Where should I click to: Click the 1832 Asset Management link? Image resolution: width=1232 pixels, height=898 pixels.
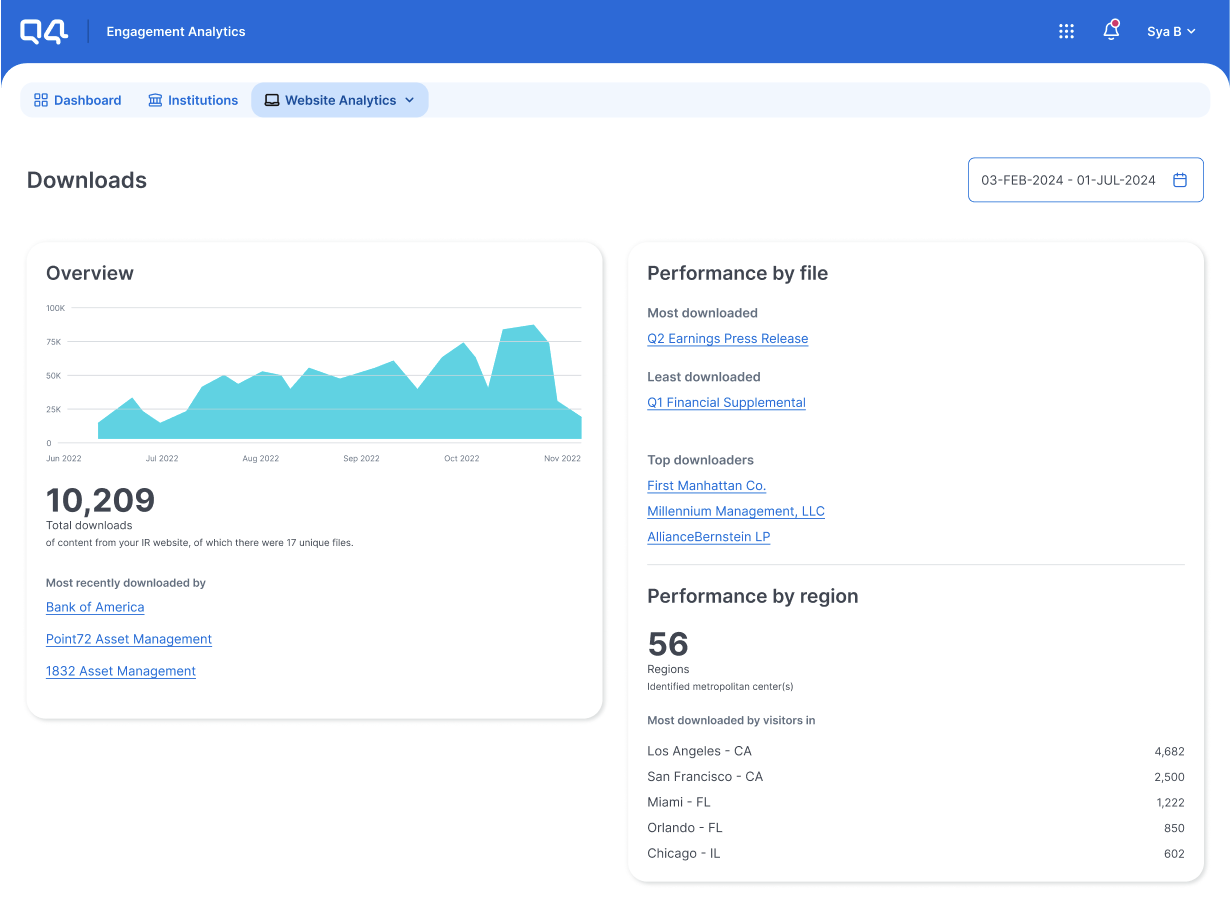pos(121,671)
